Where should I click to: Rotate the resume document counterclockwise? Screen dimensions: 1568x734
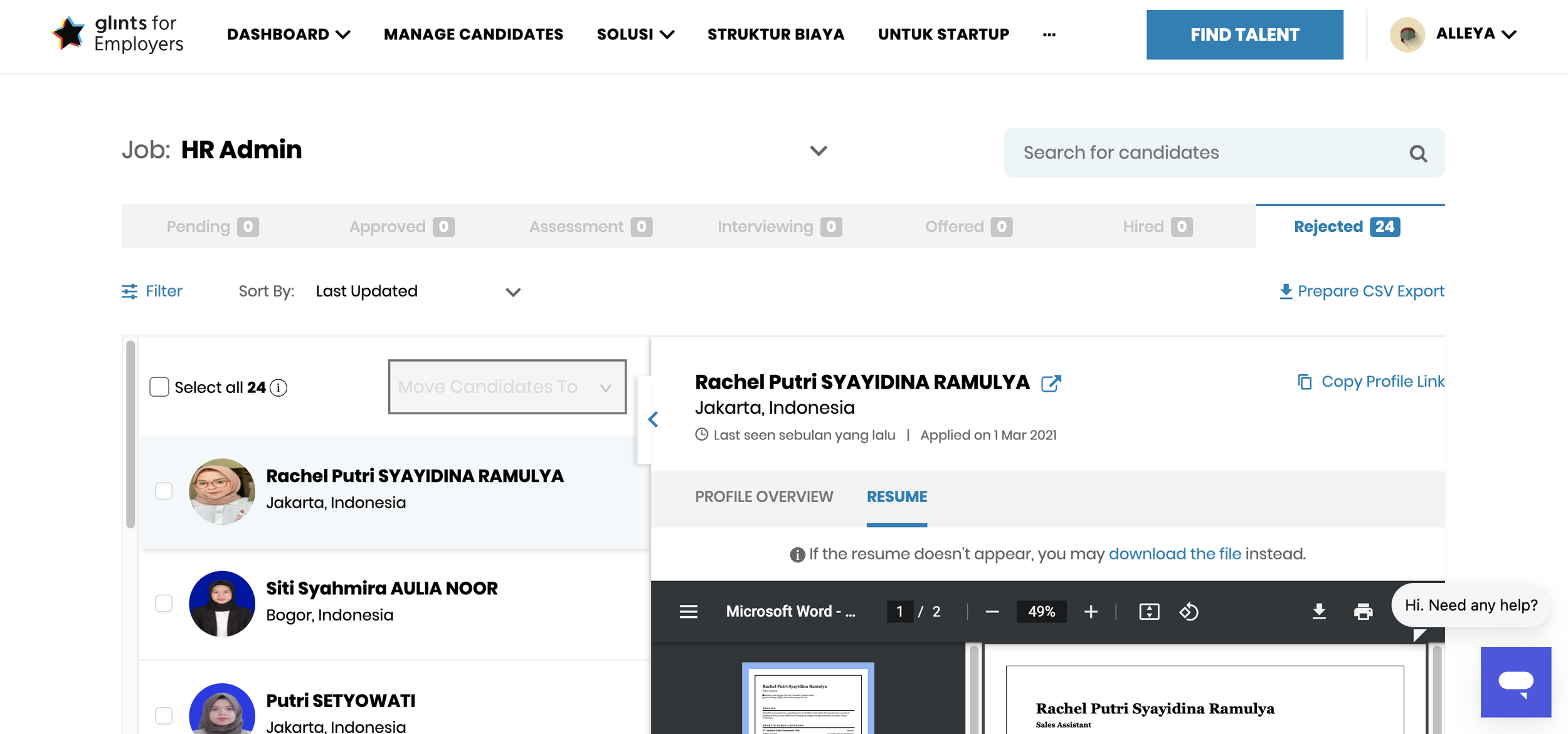coord(1189,611)
